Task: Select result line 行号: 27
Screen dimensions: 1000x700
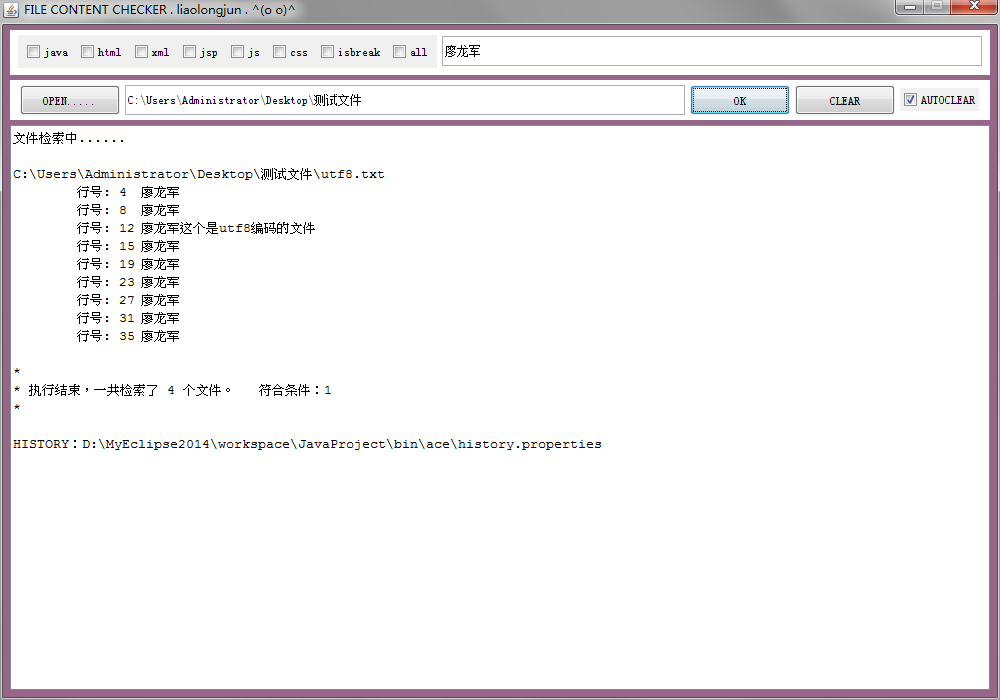Action: [x=128, y=300]
